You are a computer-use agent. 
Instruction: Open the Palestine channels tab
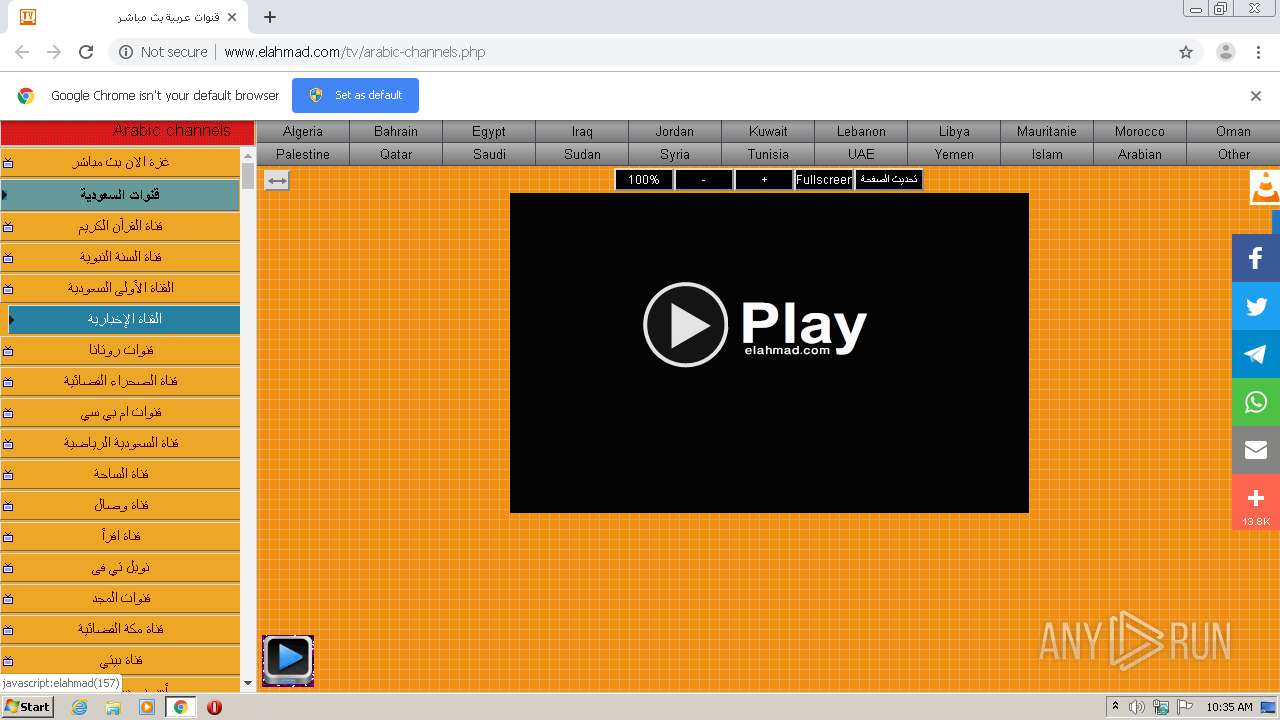[303, 154]
